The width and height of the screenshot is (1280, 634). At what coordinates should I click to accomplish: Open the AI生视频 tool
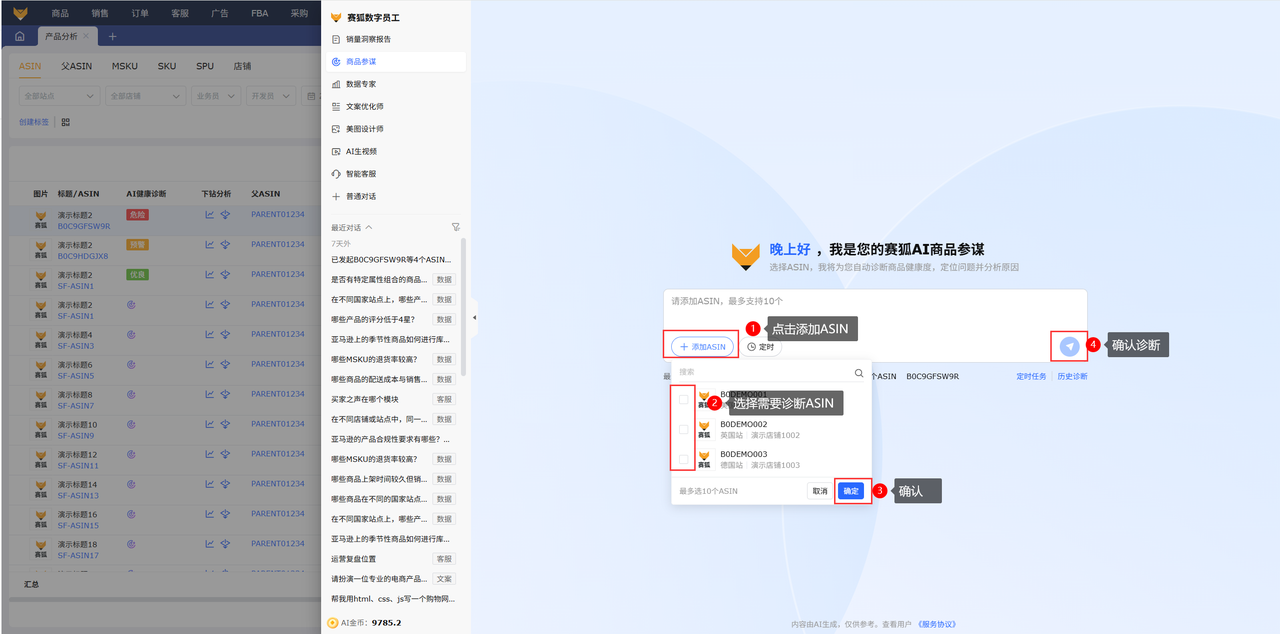pyautogui.click(x=395, y=151)
